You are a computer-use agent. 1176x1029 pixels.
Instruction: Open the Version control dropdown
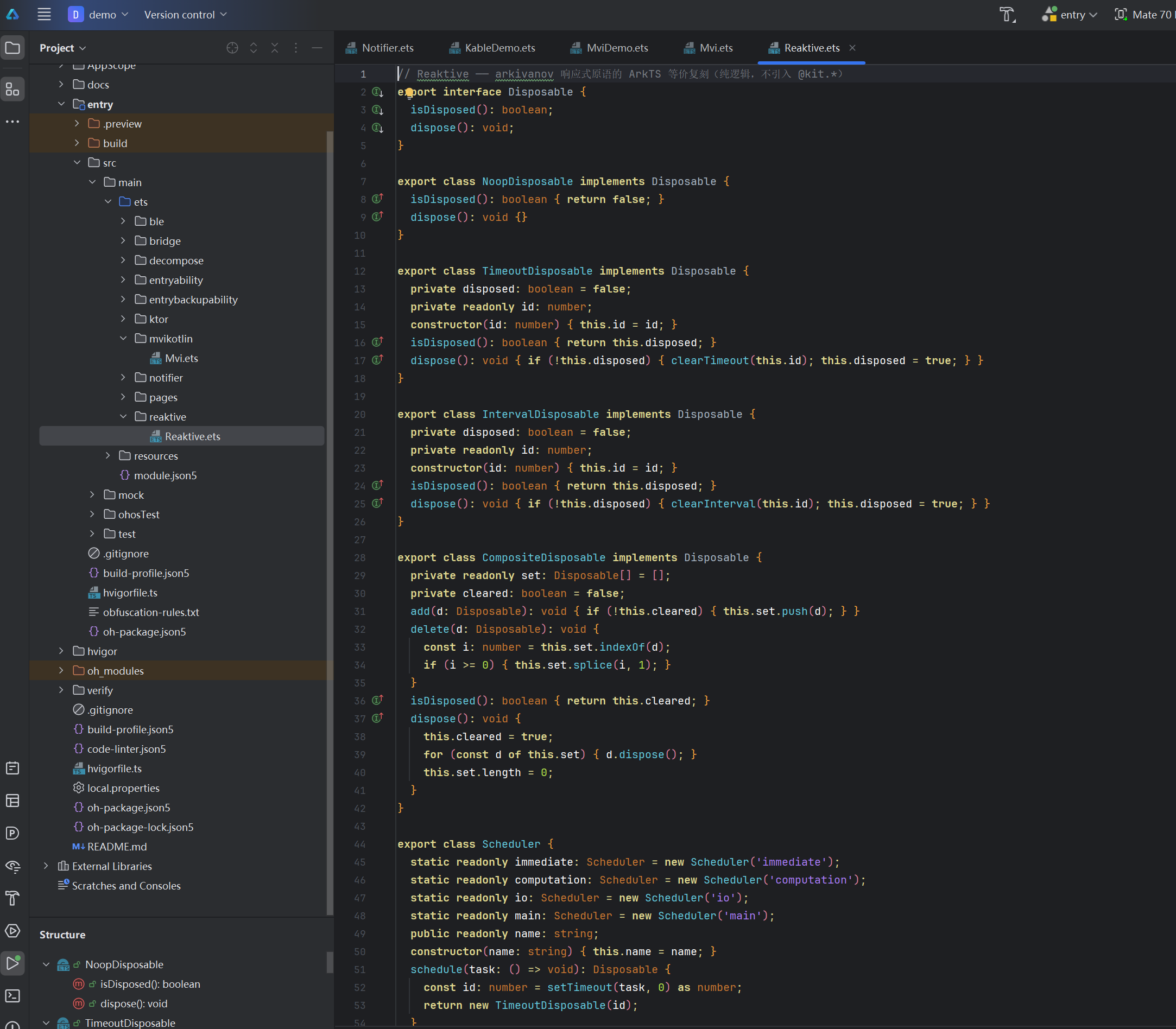tap(185, 14)
